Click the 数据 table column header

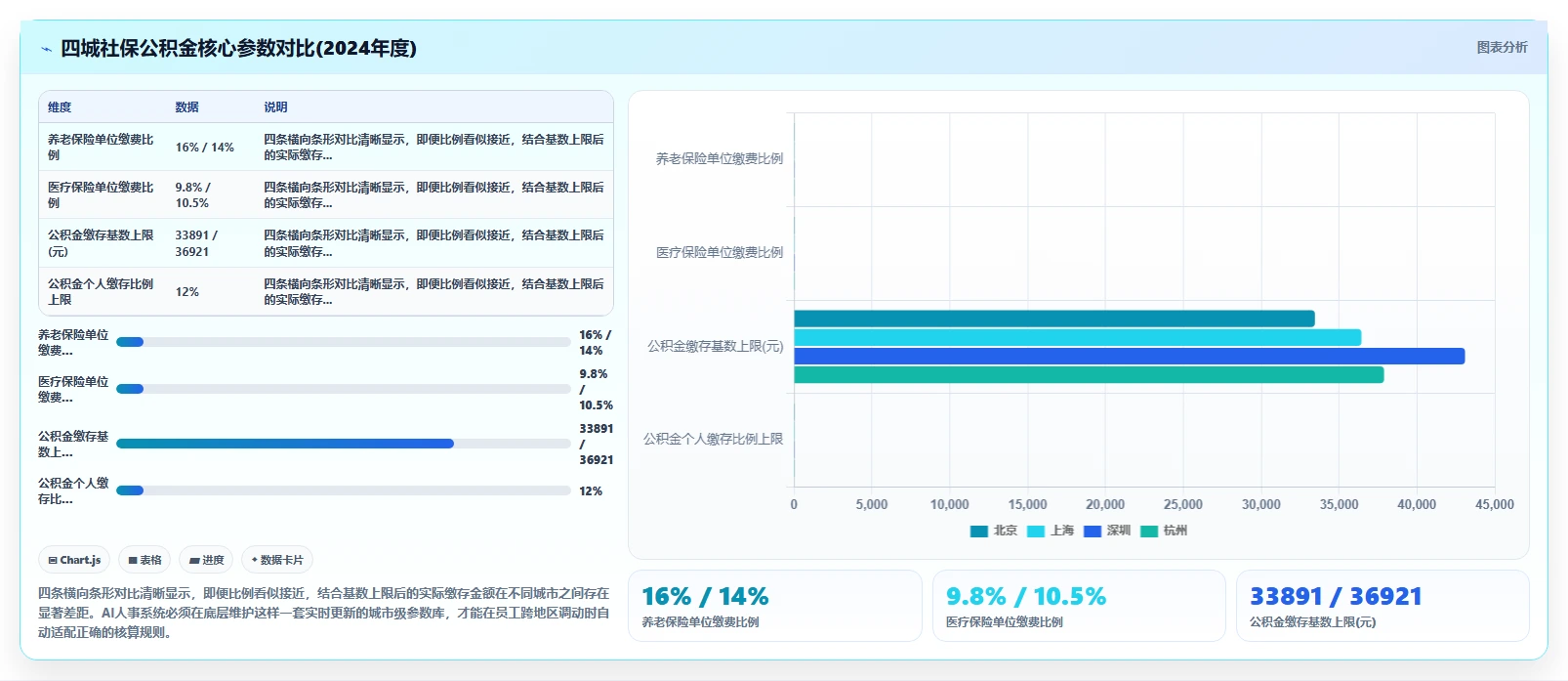click(x=186, y=107)
